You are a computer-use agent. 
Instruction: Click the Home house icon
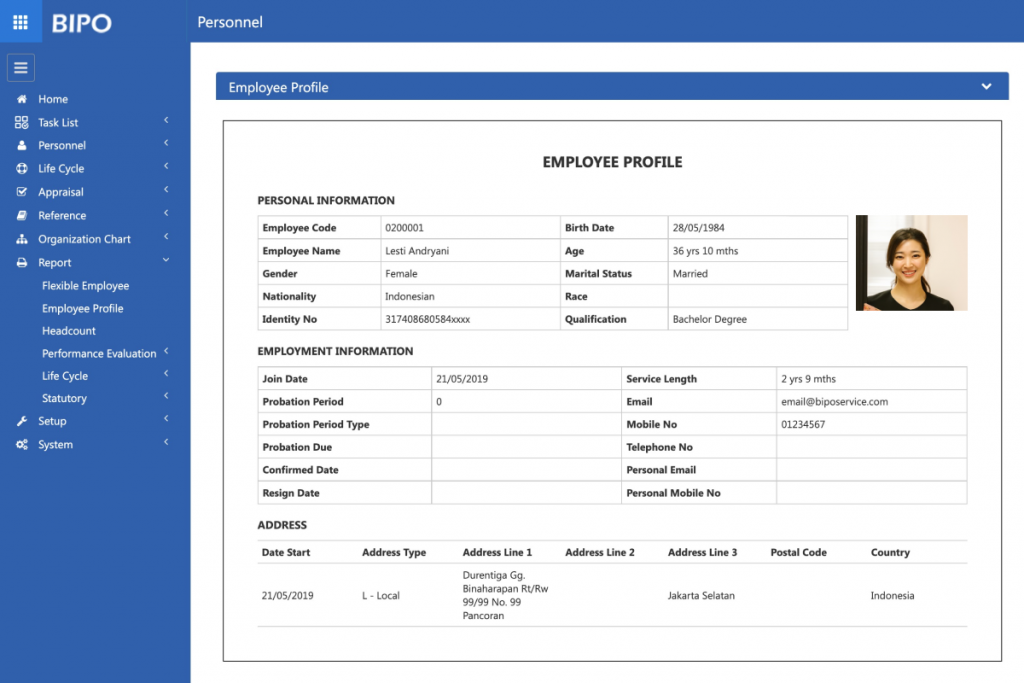tap(22, 99)
